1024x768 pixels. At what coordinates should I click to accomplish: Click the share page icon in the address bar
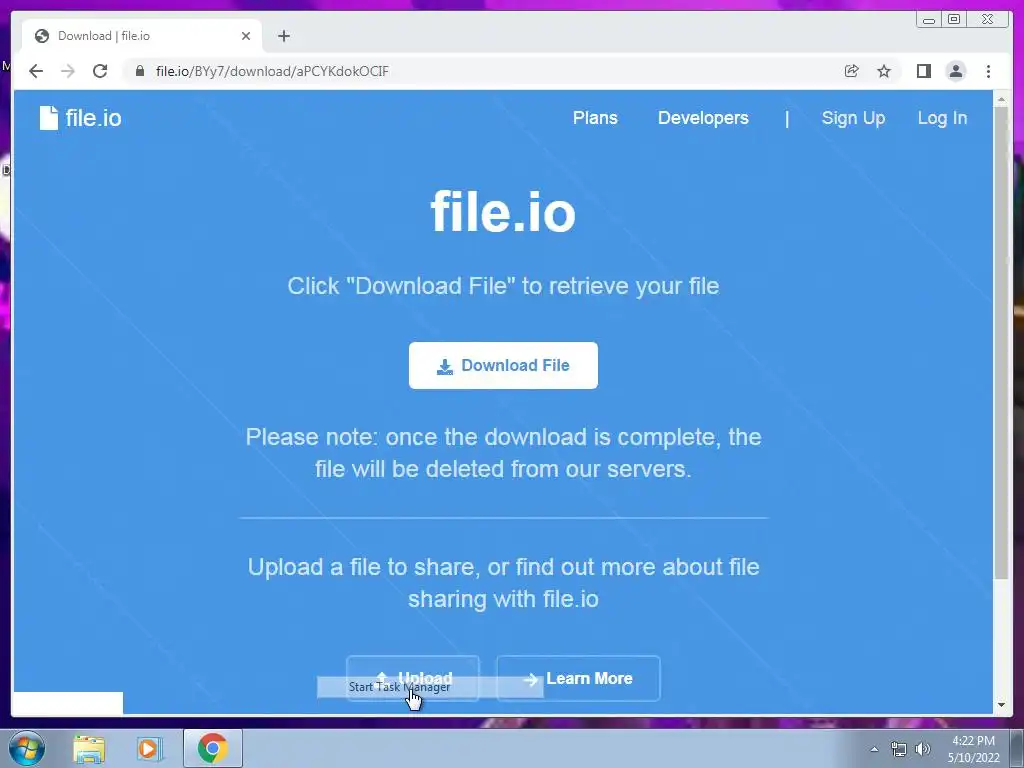point(851,71)
